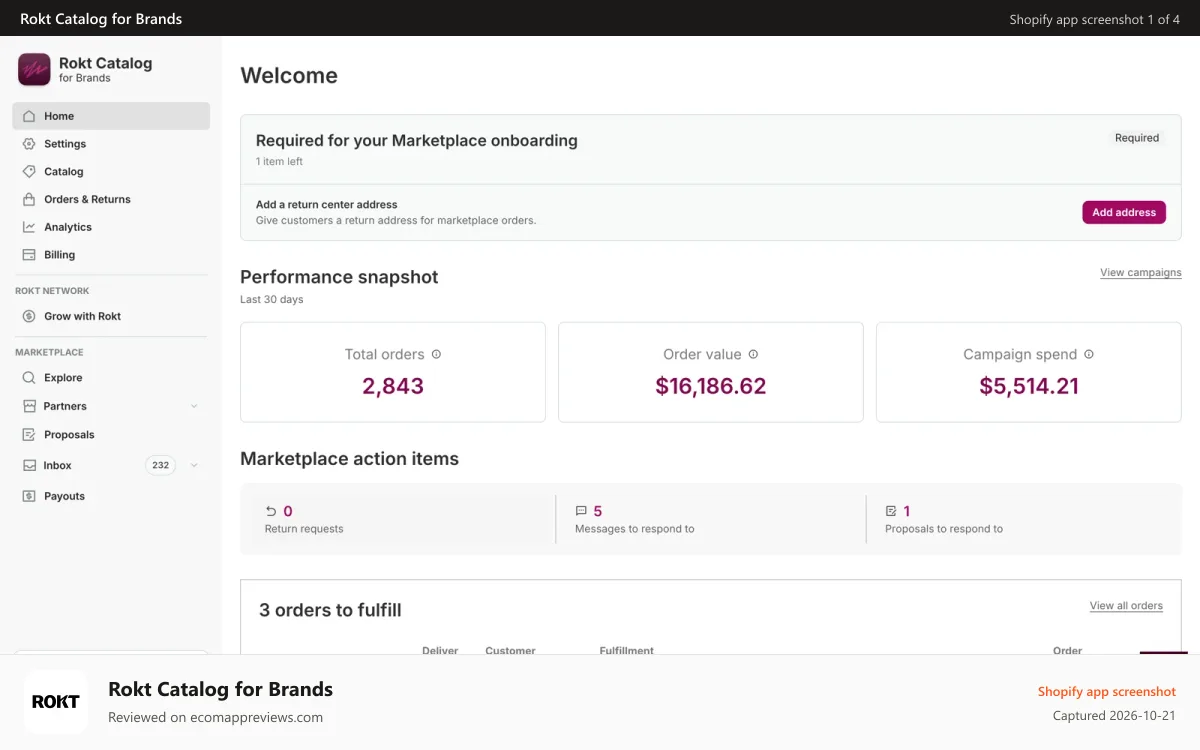Follow the View all orders link

(1126, 605)
